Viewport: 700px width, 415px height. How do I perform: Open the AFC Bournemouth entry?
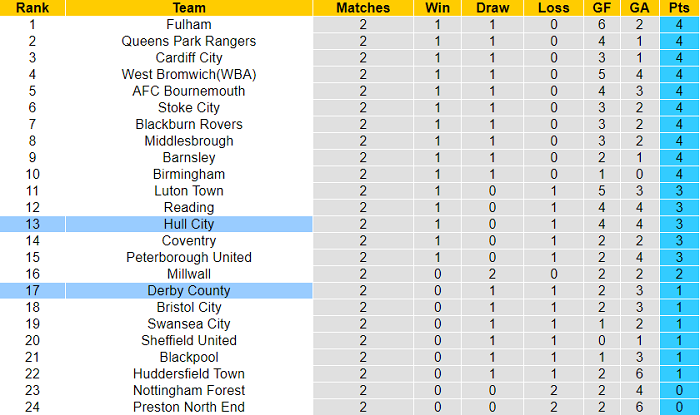188,91
